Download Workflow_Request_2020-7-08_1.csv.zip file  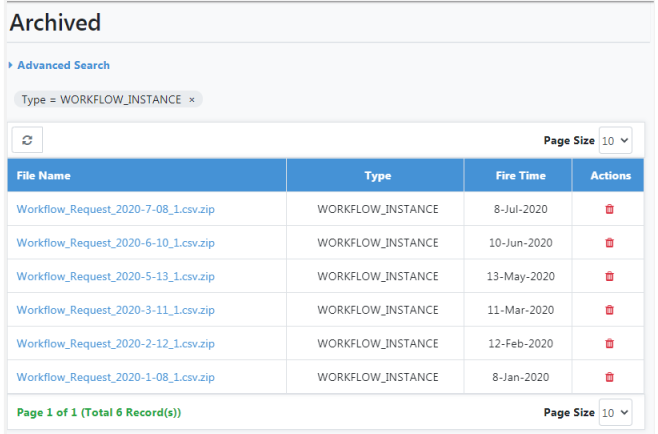[x=116, y=209]
